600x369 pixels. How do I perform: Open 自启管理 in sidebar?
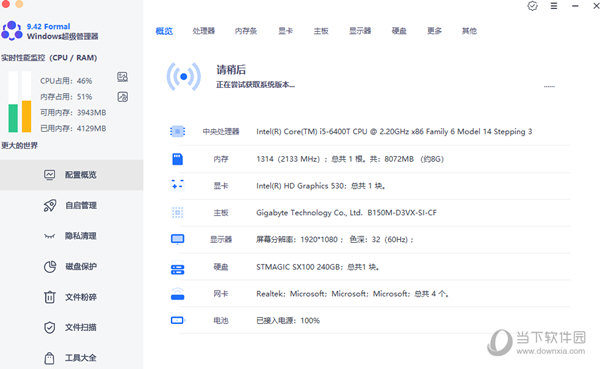72,206
